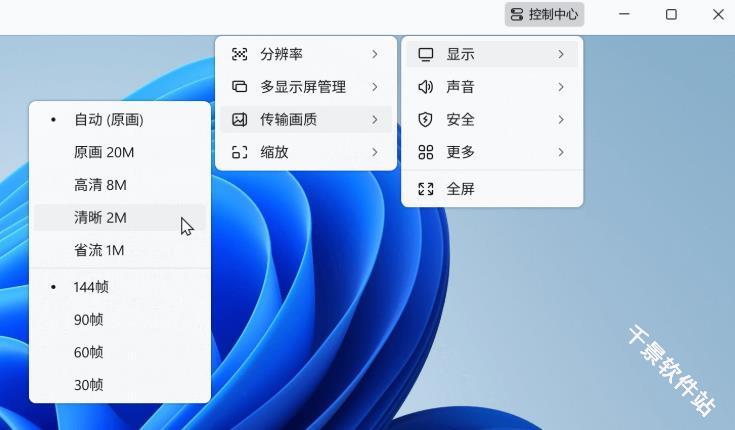
Task: Expand the 缩放 submenu arrow
Action: coord(375,152)
